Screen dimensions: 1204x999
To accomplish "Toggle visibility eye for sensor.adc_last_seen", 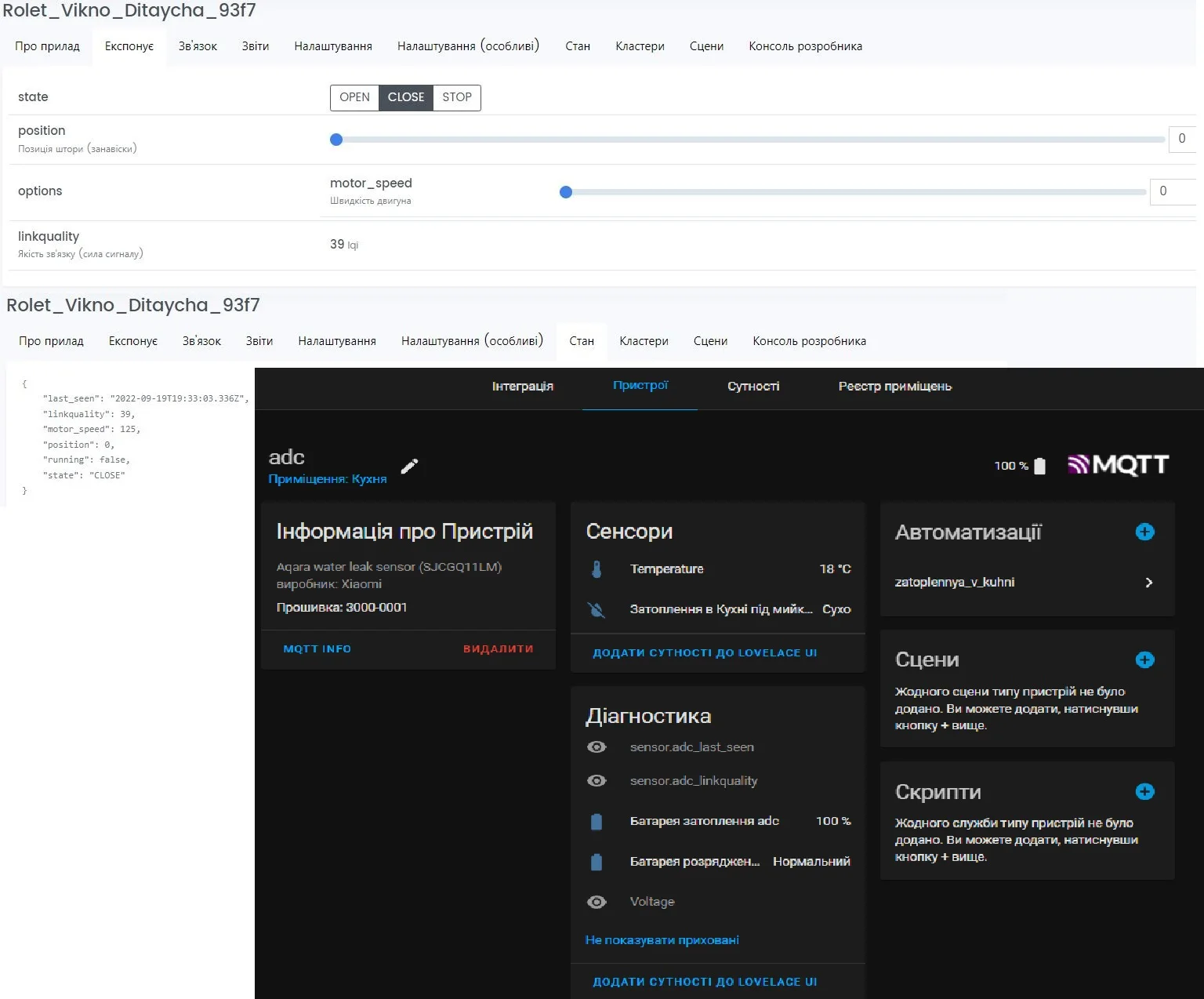I will [x=597, y=747].
